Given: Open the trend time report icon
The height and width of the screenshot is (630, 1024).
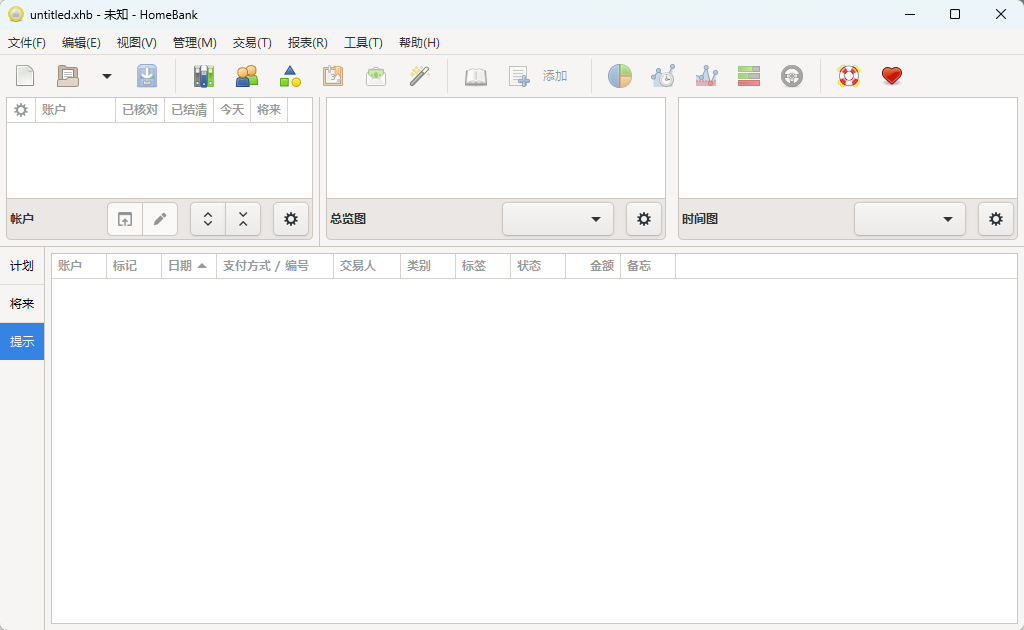Looking at the screenshot, I should 663,76.
